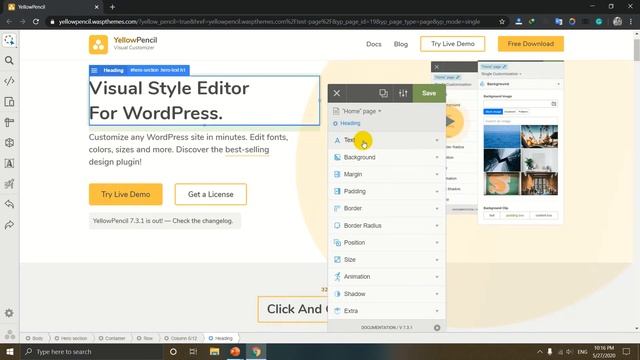Open the Extra property group
The width and height of the screenshot is (640, 360).
click(x=387, y=311)
